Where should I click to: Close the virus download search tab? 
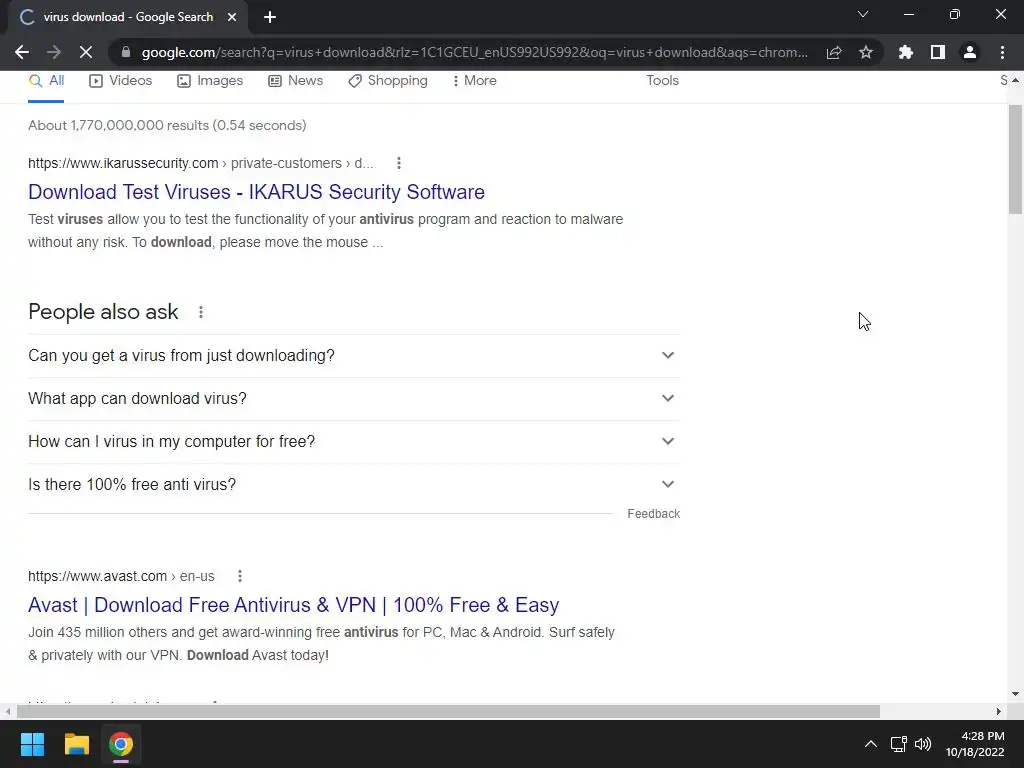(x=232, y=17)
